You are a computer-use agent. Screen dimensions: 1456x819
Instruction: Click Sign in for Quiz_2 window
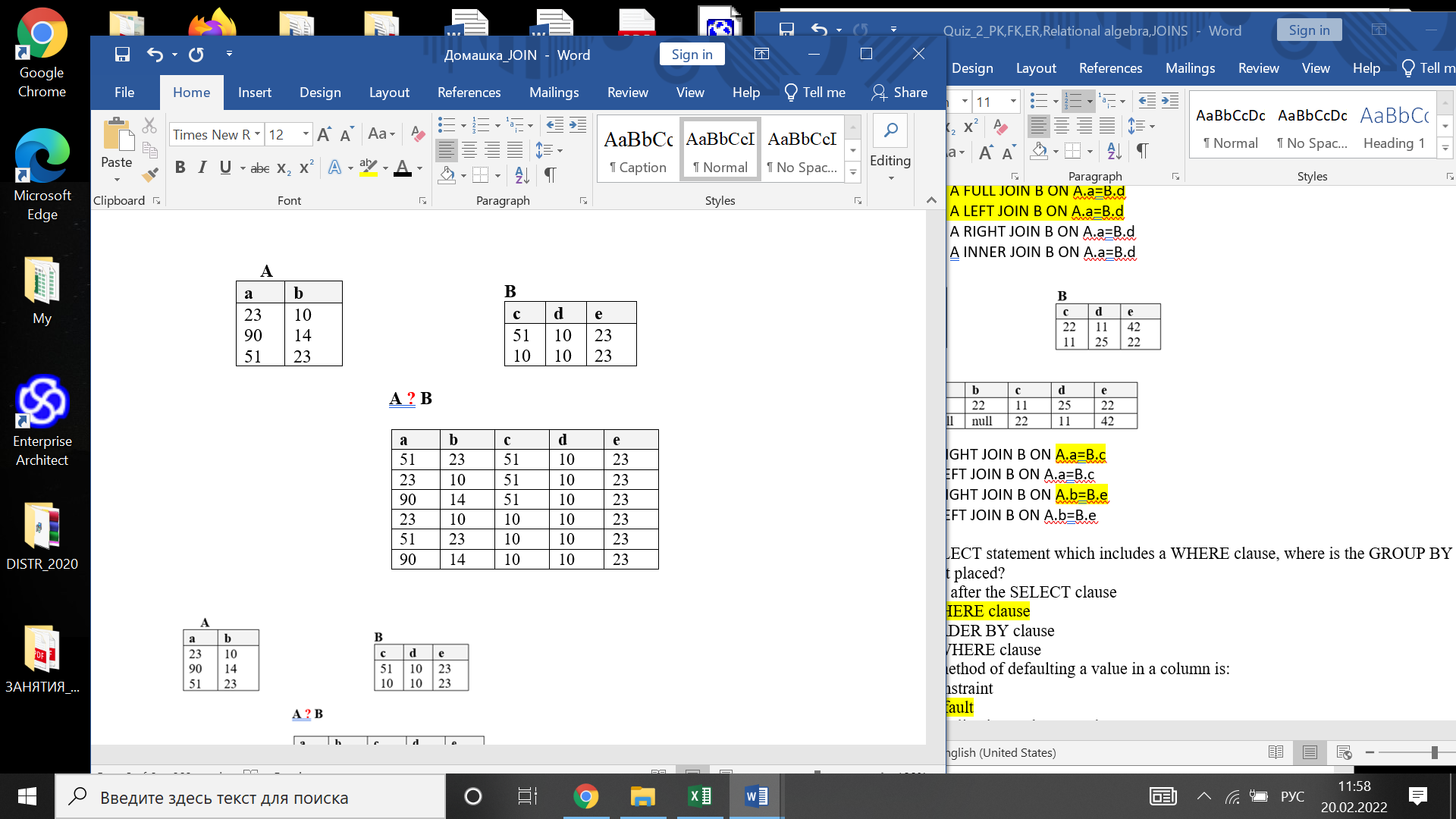click(x=1309, y=30)
